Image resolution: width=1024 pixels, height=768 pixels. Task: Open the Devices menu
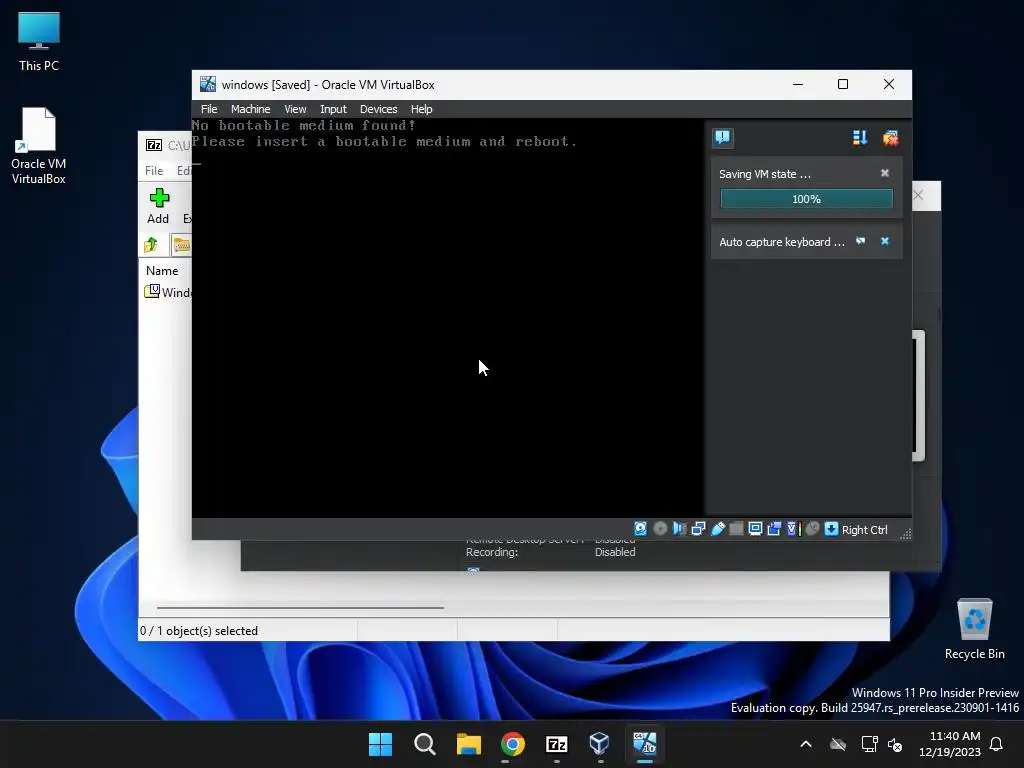(x=378, y=109)
